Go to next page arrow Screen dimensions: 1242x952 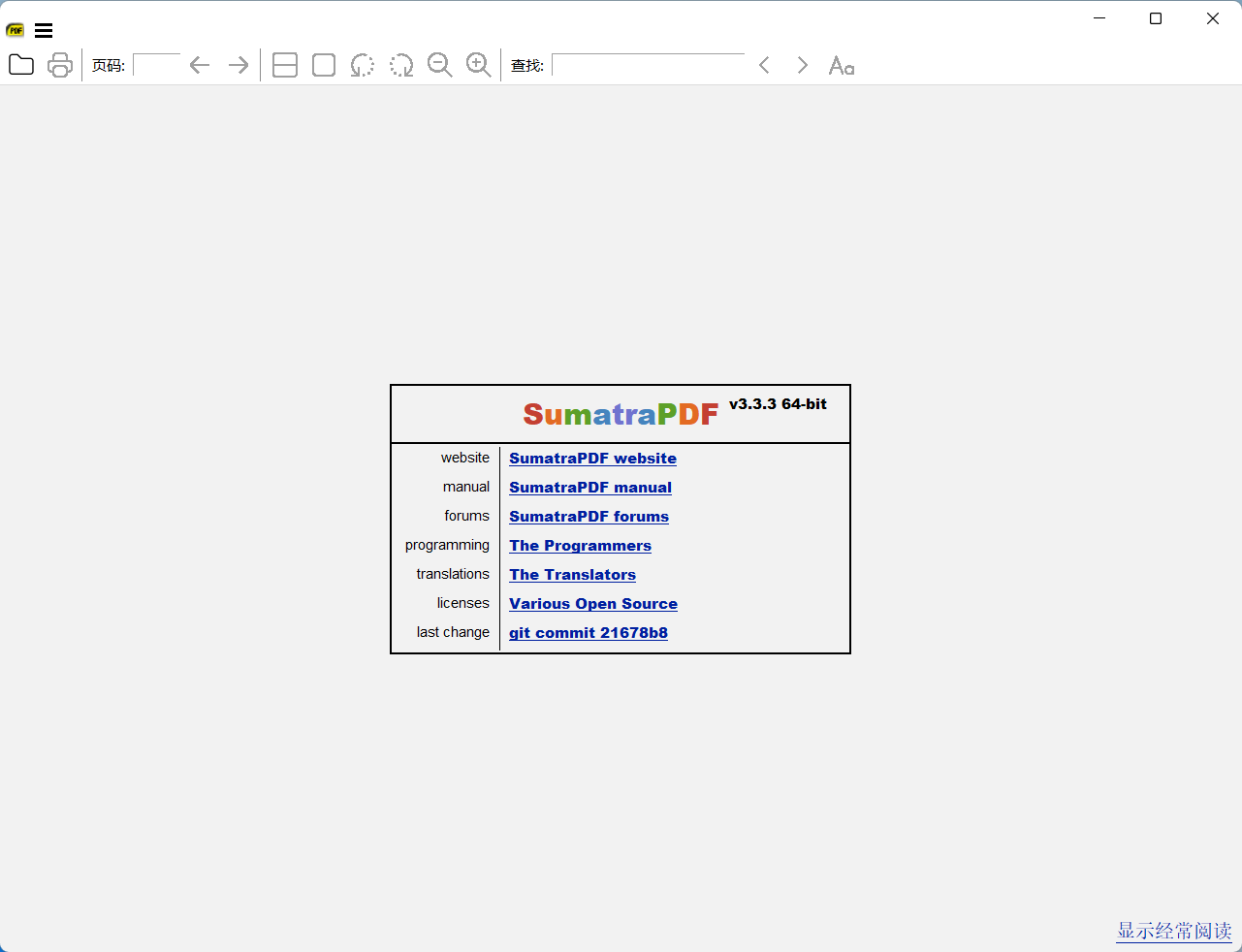click(x=239, y=65)
